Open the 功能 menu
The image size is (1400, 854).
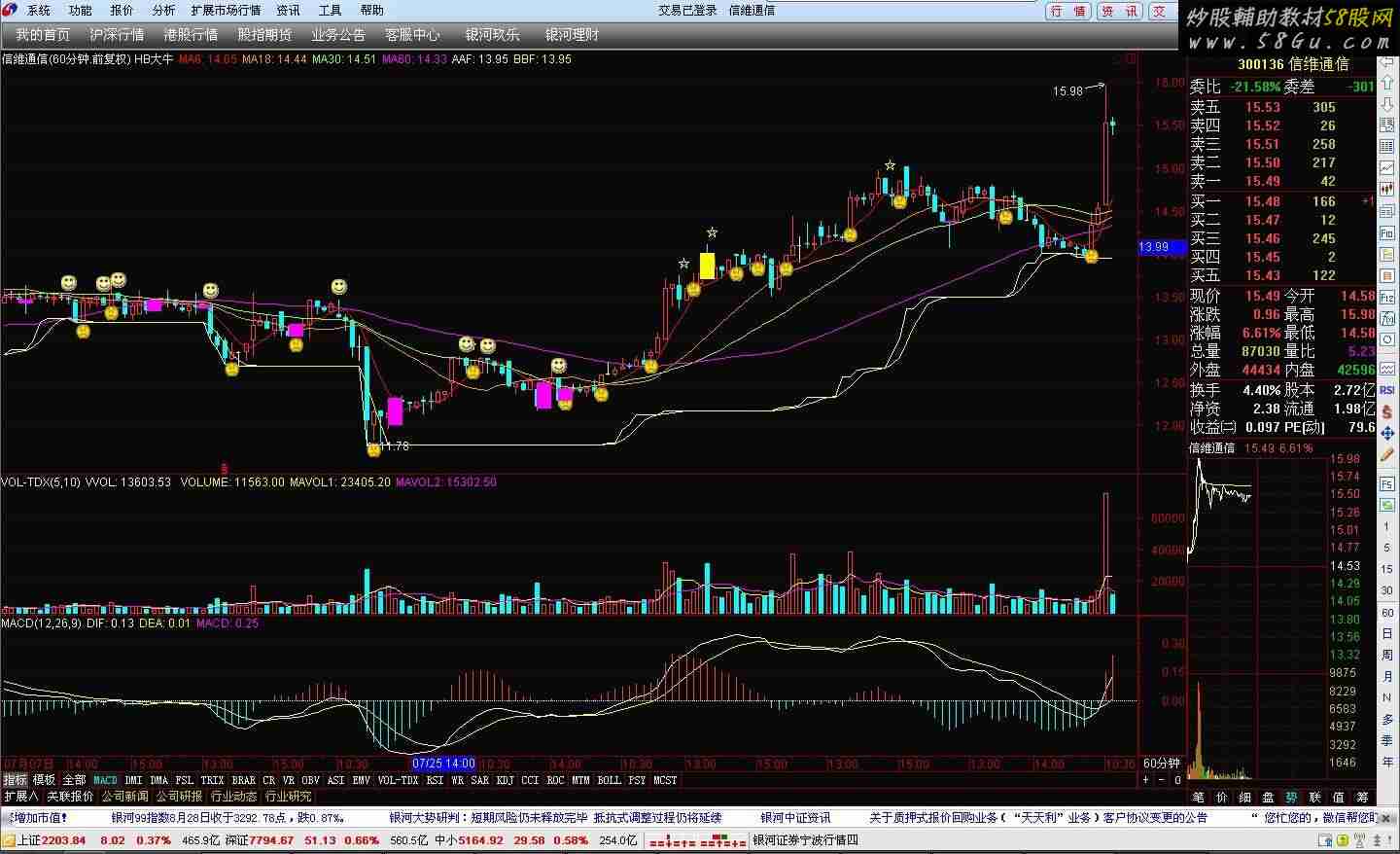click(x=81, y=11)
